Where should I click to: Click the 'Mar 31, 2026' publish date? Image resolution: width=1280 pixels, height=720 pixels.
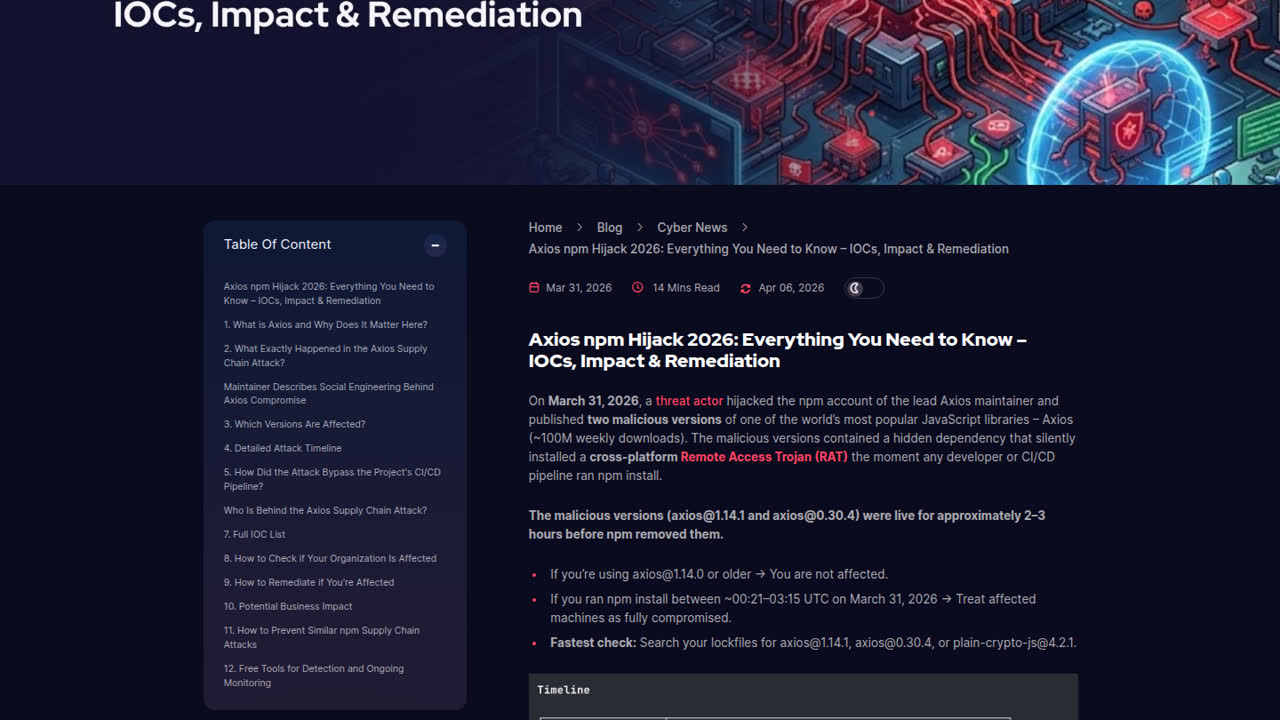578,288
